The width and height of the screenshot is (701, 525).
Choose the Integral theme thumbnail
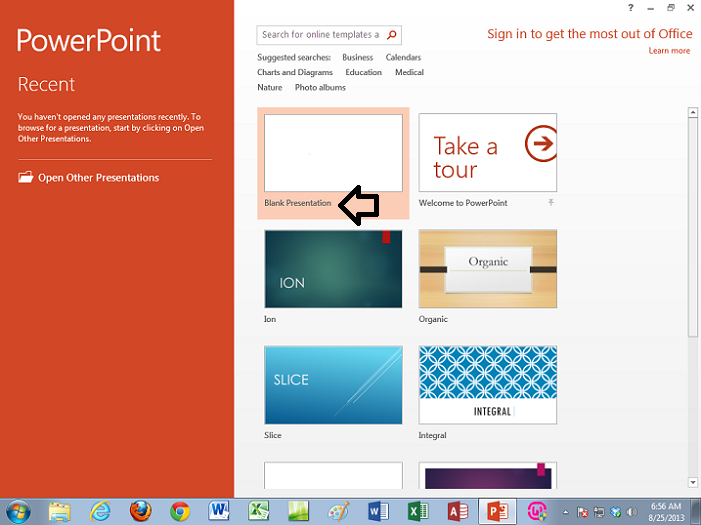pyautogui.click(x=488, y=385)
